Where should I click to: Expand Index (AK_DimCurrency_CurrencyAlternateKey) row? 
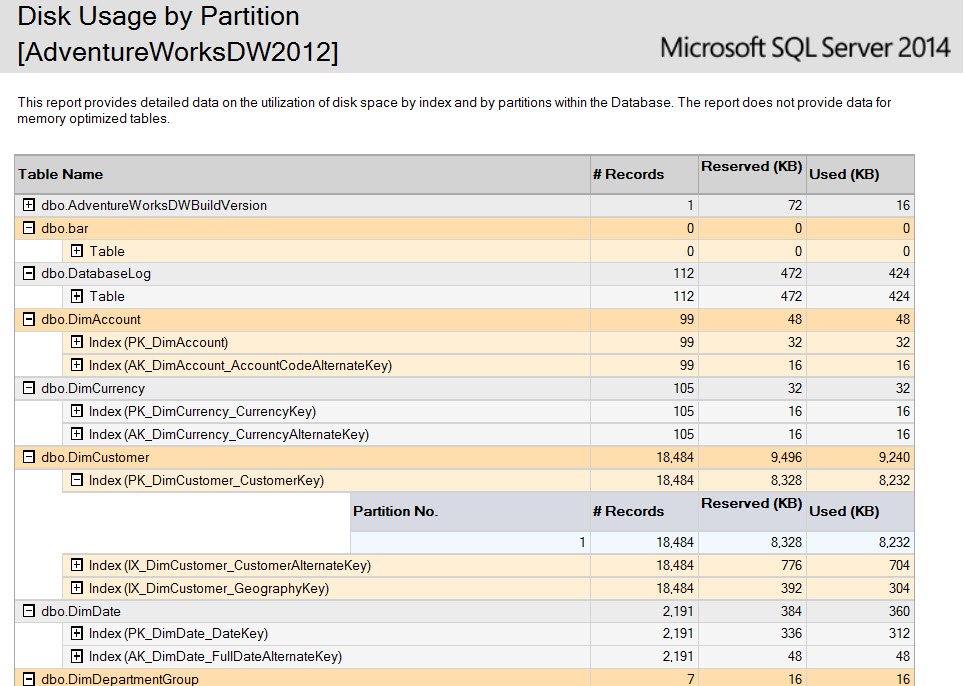pyautogui.click(x=77, y=434)
